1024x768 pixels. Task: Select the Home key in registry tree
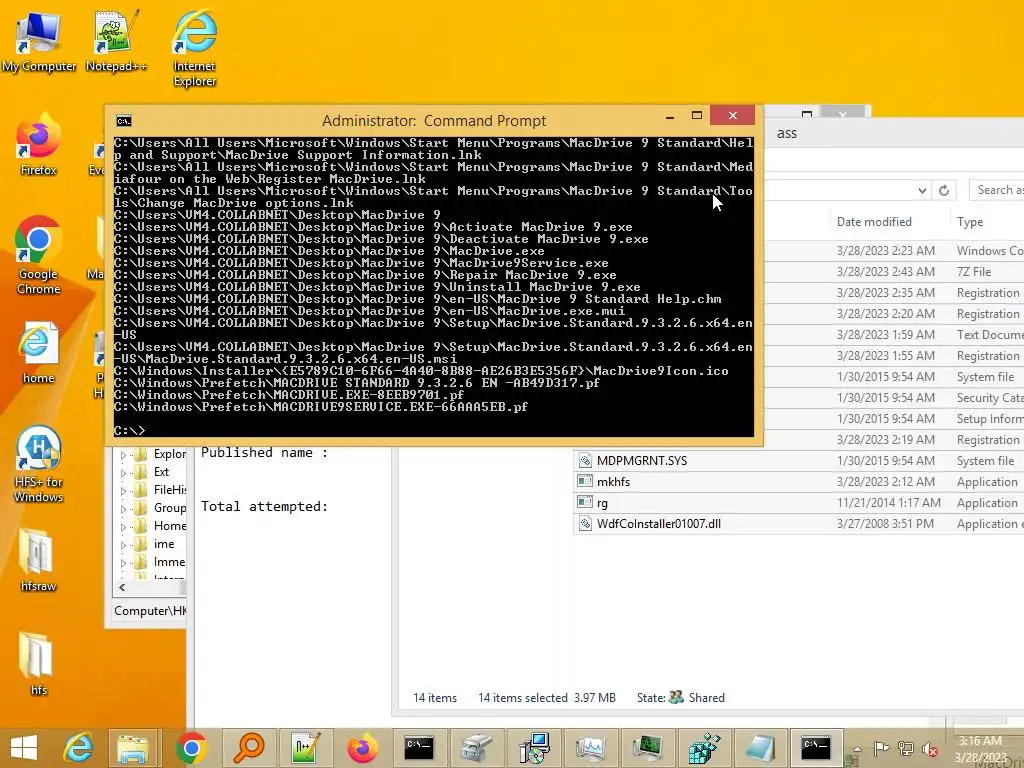pyautogui.click(x=170, y=526)
